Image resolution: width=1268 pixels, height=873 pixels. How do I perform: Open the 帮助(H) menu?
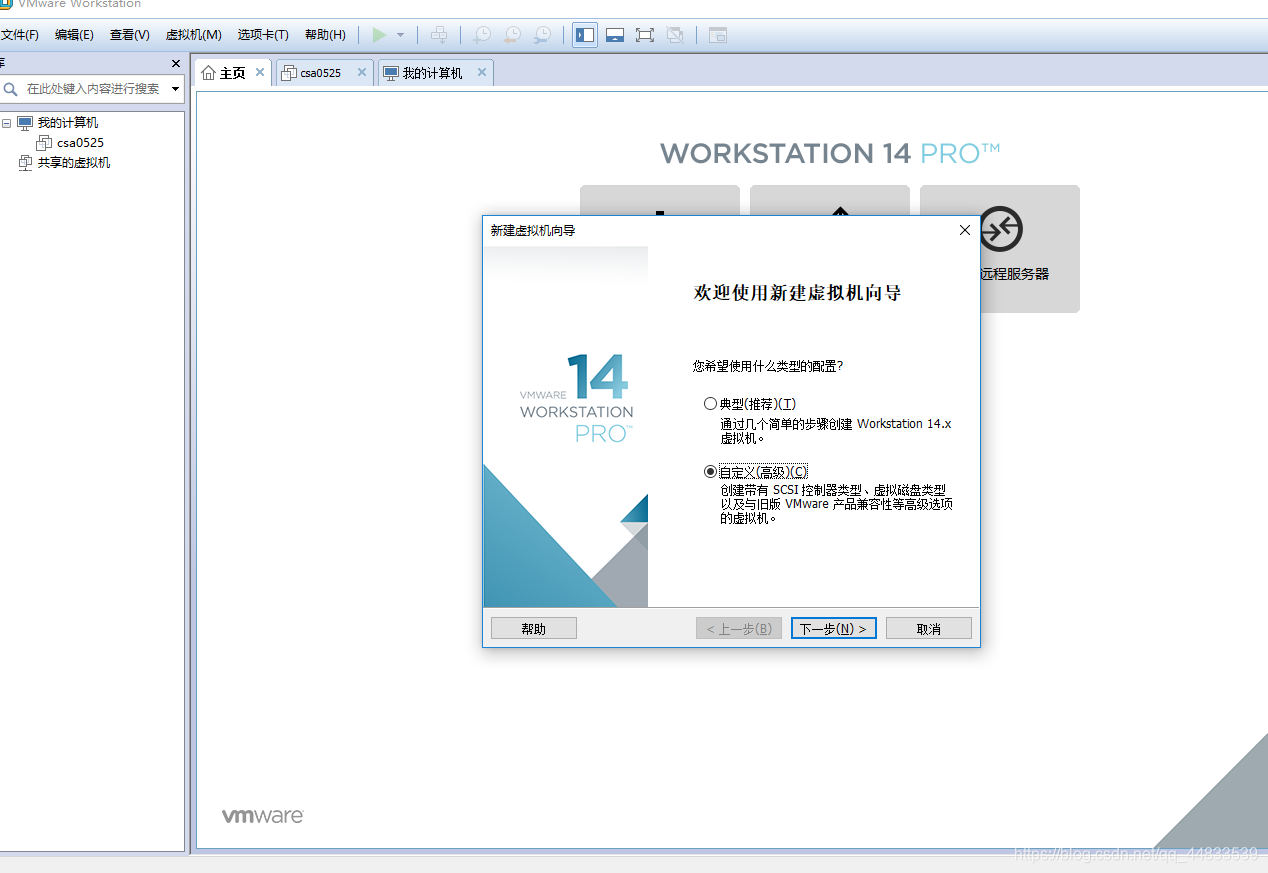click(325, 35)
